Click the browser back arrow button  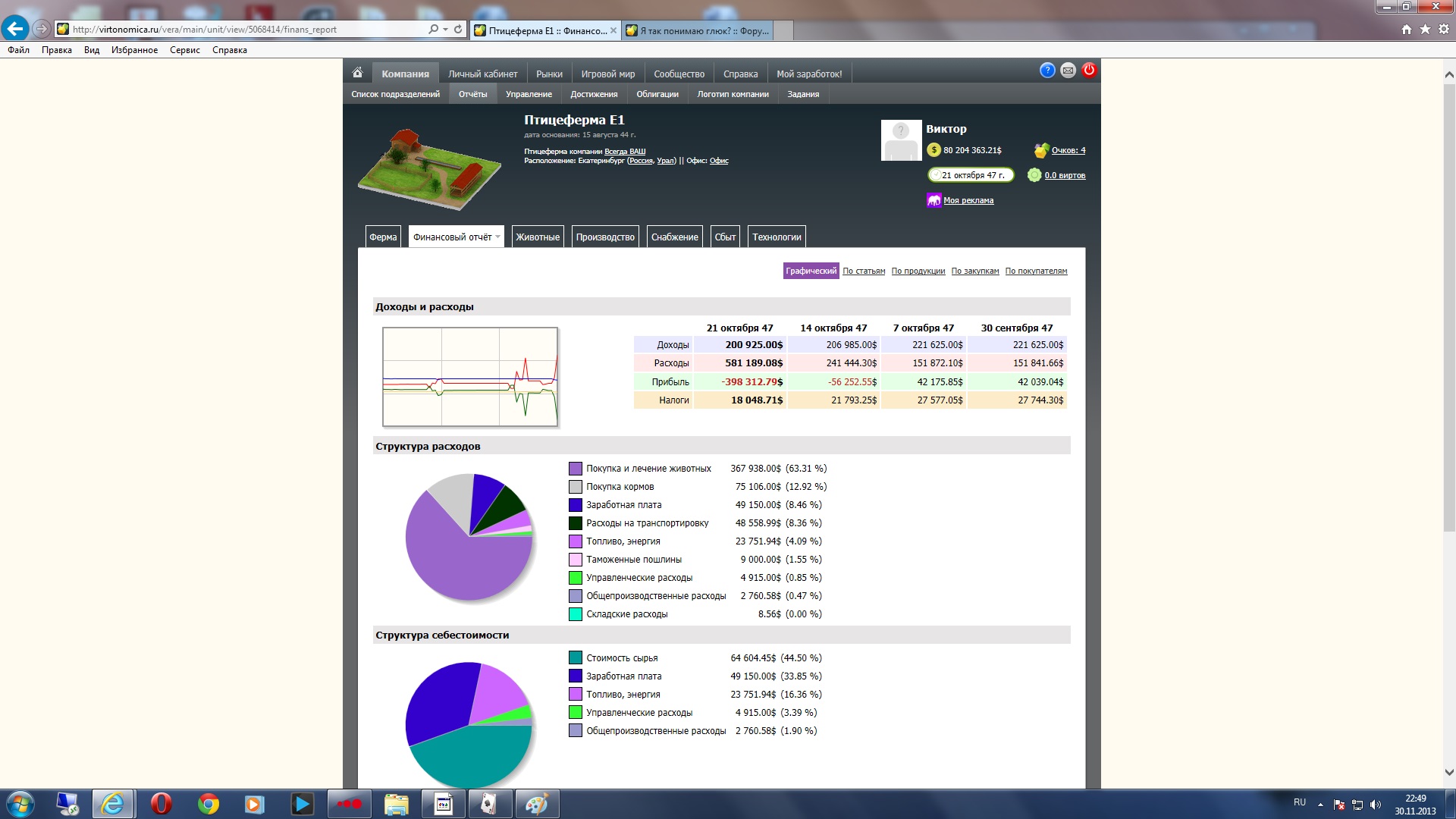[14, 29]
